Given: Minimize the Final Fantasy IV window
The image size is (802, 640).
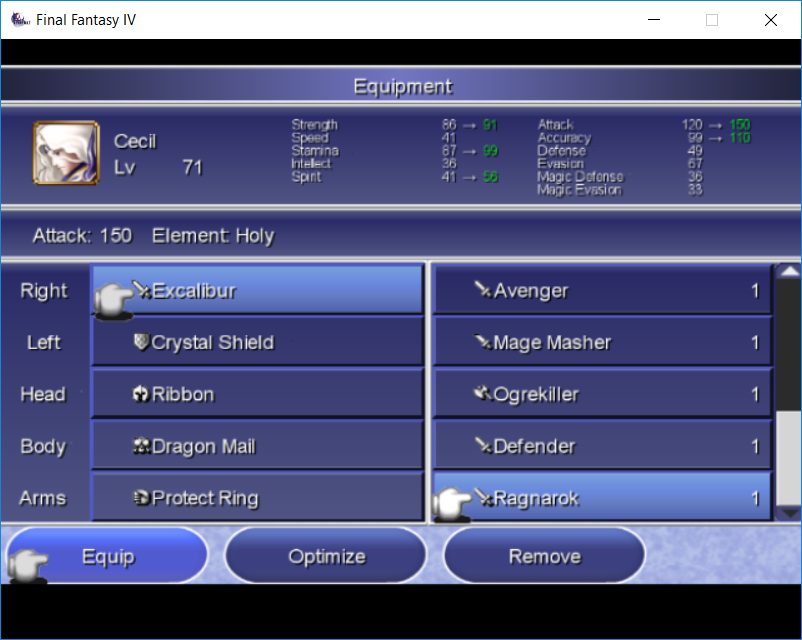Looking at the screenshot, I should [654, 20].
